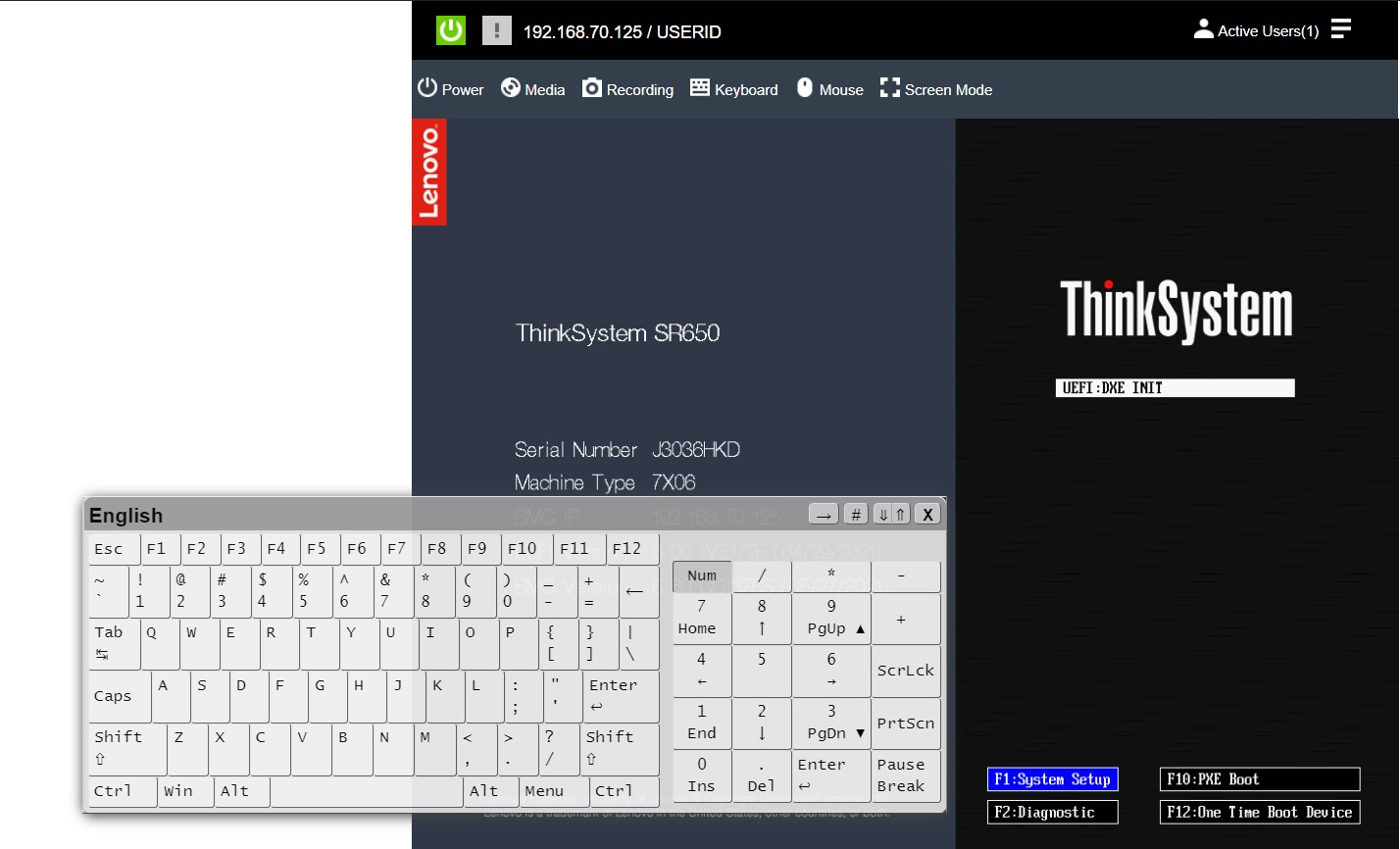
Task: Click the Menu key
Action: pos(554,791)
